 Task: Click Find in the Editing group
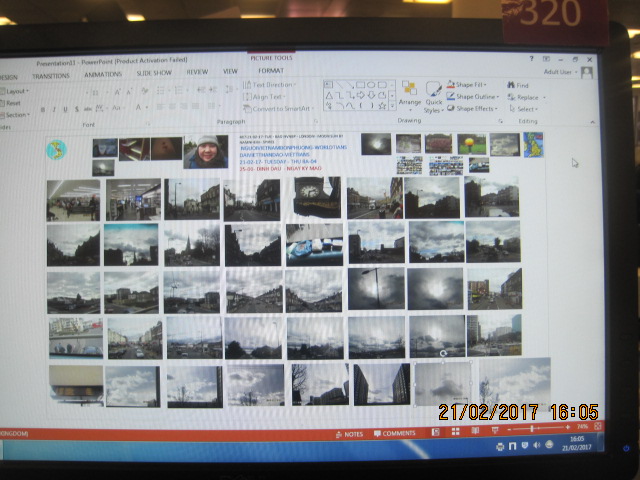click(x=518, y=85)
